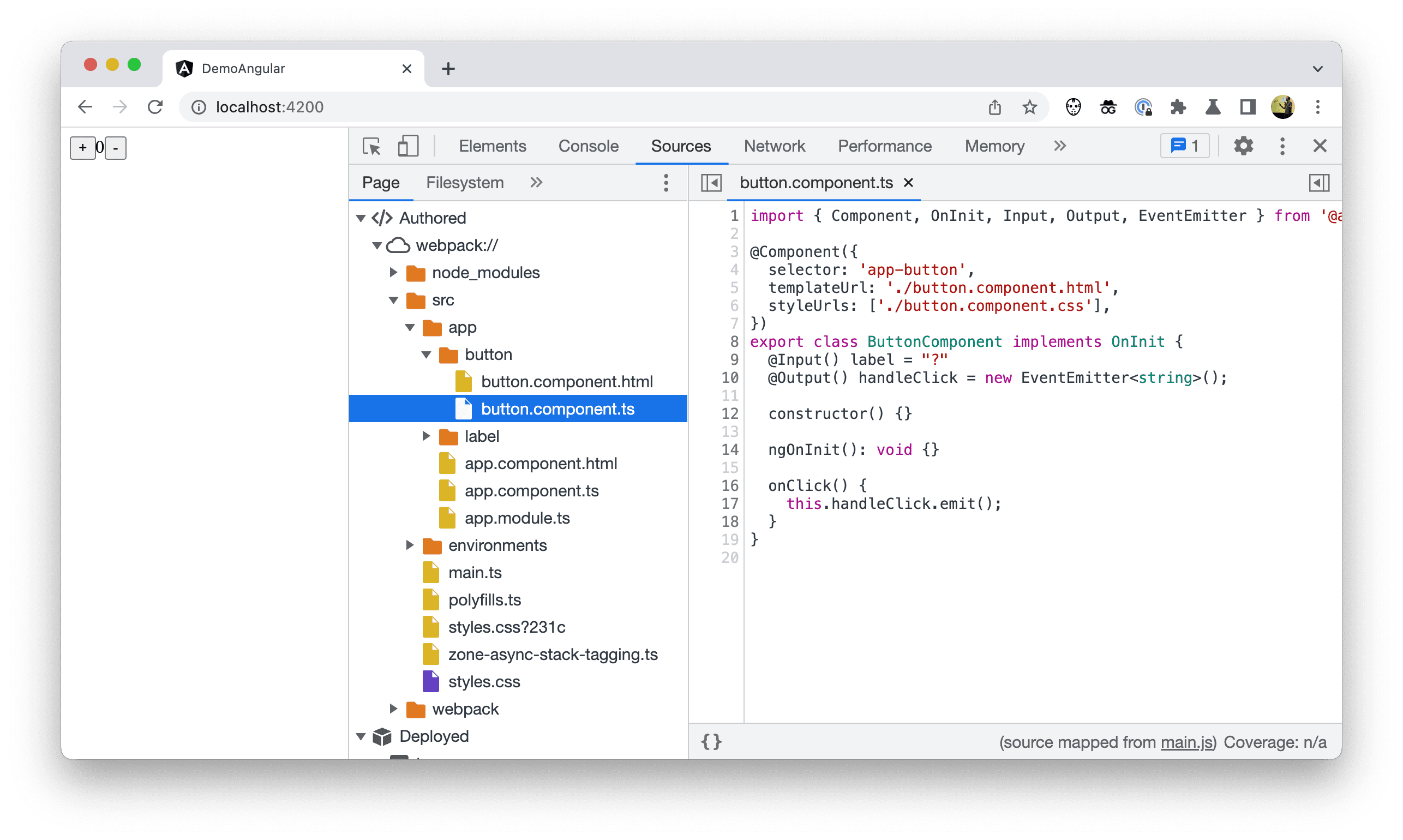Screen dimensions: 1403x840
Task: Click the format source code curly braces icon
Action: point(714,741)
